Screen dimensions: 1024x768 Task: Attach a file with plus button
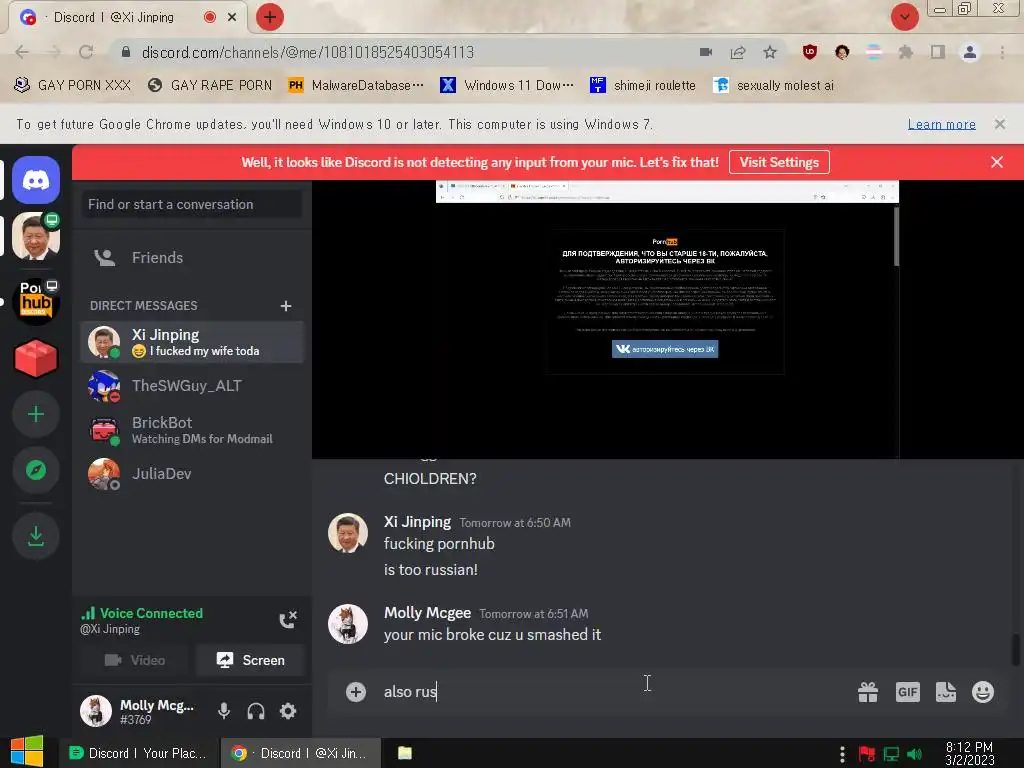(x=356, y=692)
